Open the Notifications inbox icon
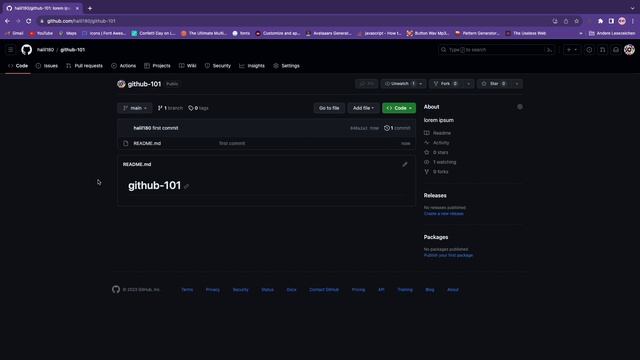 click(616, 50)
